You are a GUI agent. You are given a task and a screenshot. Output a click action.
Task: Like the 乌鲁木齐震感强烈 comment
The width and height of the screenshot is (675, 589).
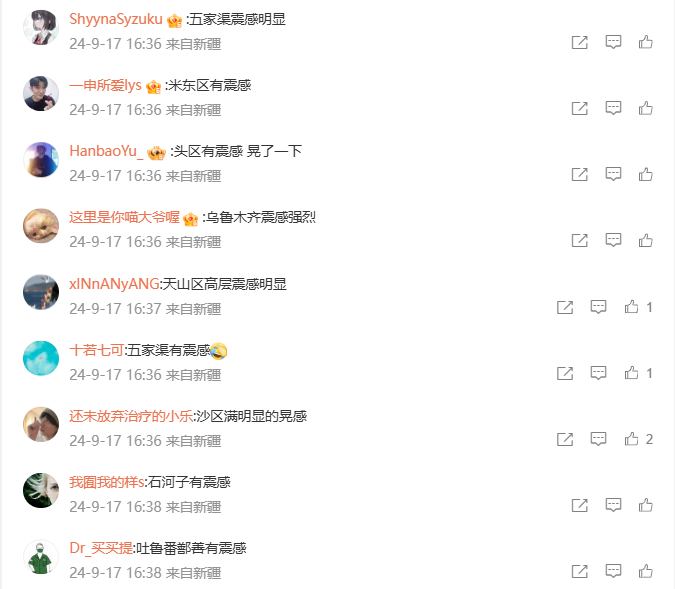click(x=645, y=240)
